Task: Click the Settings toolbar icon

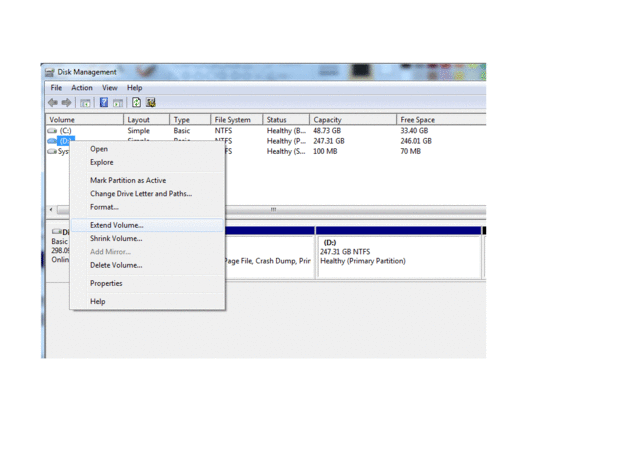Action: tap(151, 103)
